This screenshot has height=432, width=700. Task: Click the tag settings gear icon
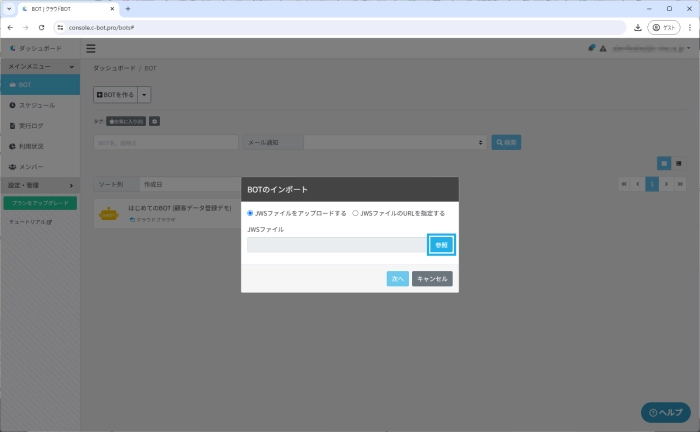[154, 121]
